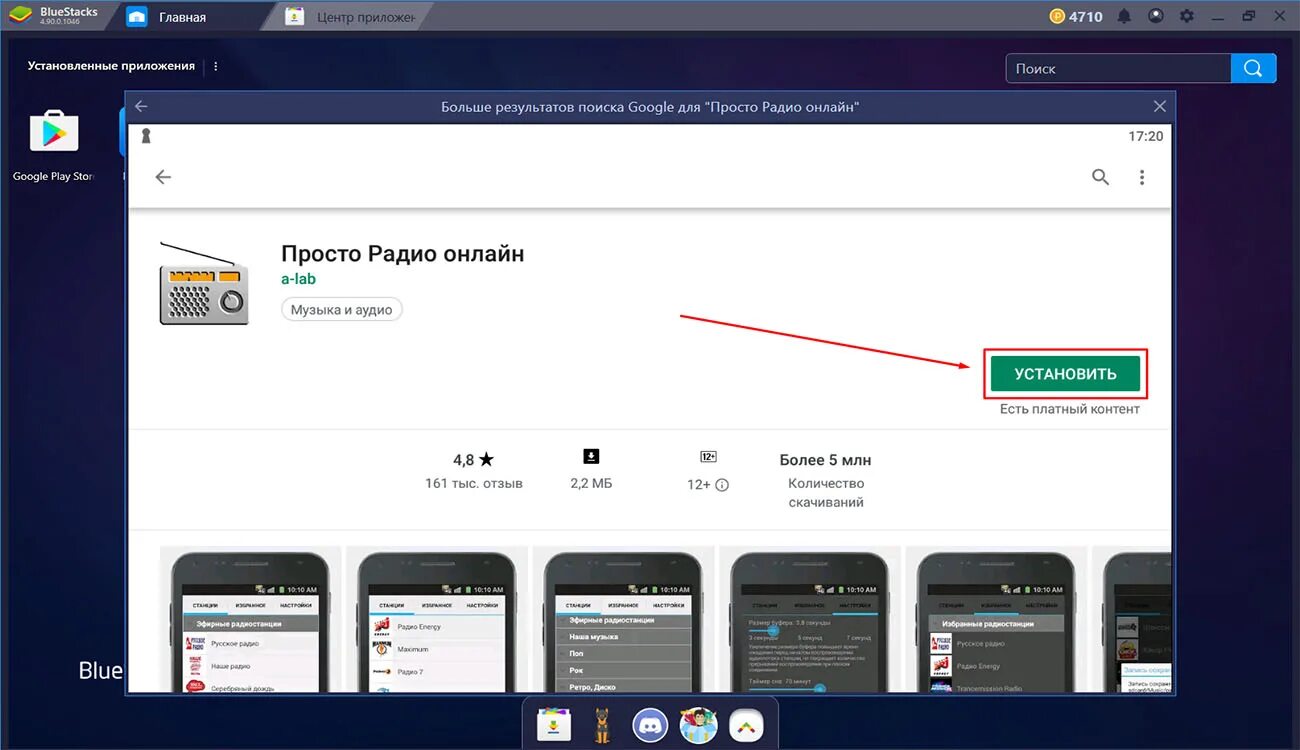This screenshot has width=1300, height=750.
Task: Switch to the Главная tab
Action: 183,17
